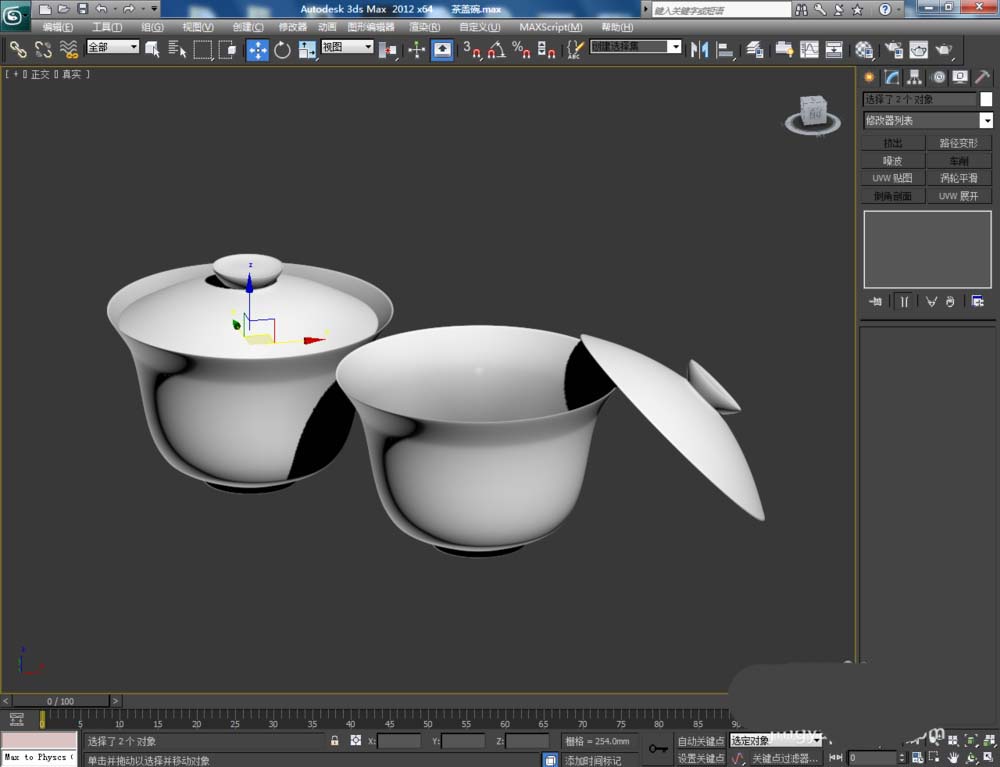Click the Unlink Selection tool
This screenshot has height=767, width=1000.
(x=43, y=49)
